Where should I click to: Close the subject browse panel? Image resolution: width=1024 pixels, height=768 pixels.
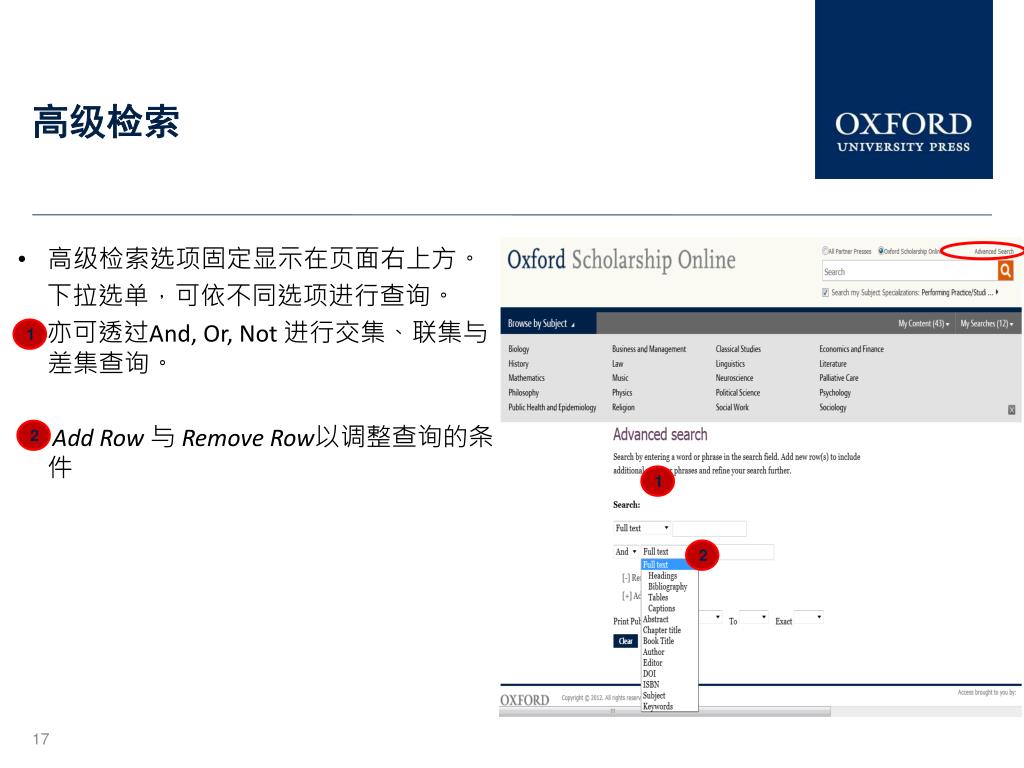[x=1012, y=409]
